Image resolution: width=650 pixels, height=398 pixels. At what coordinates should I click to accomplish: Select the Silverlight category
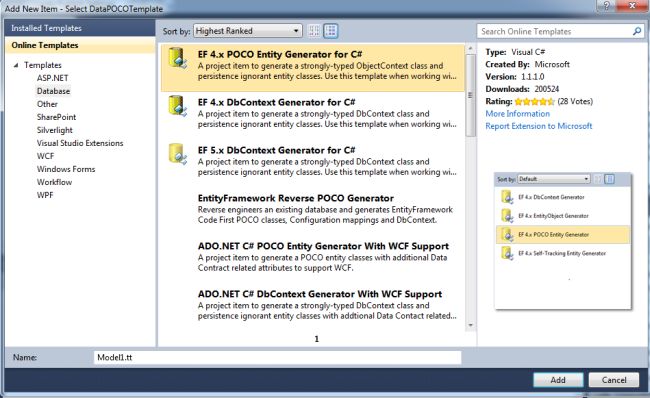(x=54, y=130)
